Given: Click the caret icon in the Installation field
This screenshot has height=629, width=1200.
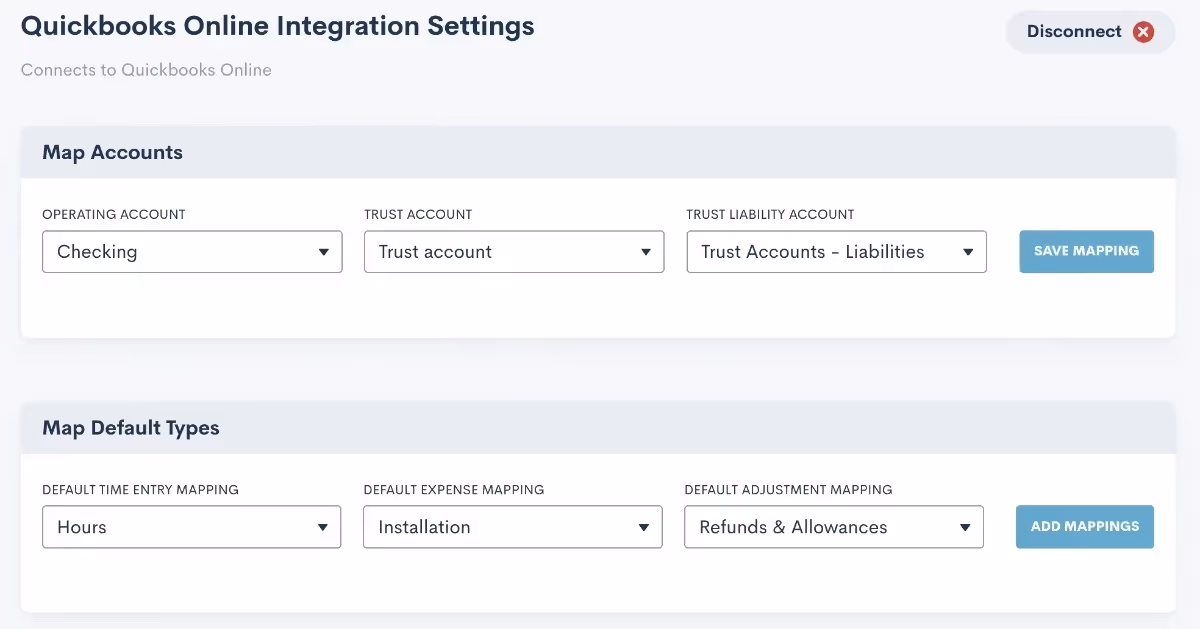Looking at the screenshot, I should (644, 527).
